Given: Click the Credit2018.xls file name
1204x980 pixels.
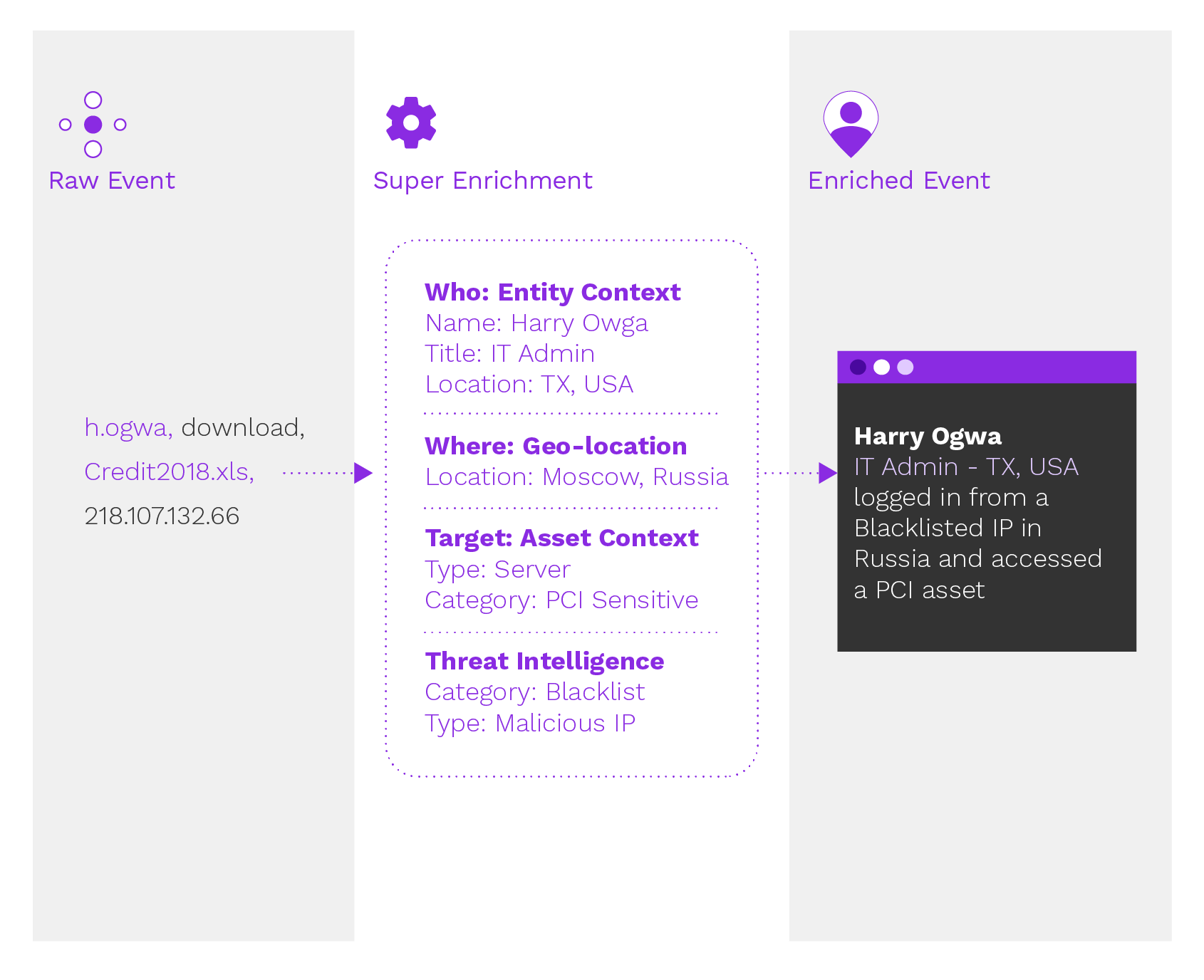Looking at the screenshot, I should 168,471.
